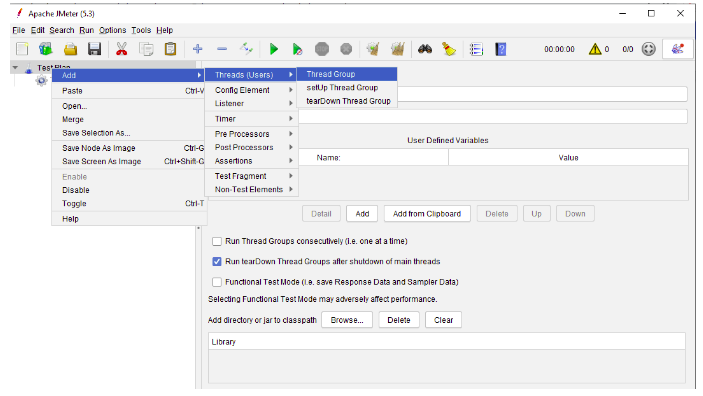Enable the Functional Test Mode checkbox
Viewport: 703px width, 396px height.
click(217, 282)
